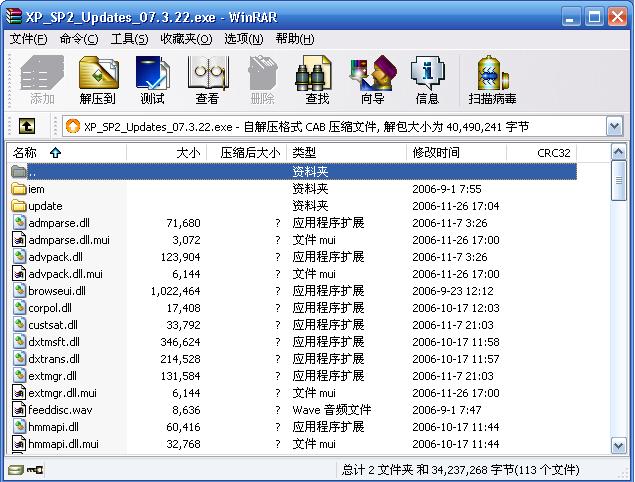Image resolution: width=635 pixels, height=482 pixels.
Task: Select the advpack.dll file name
Action: pyautogui.click(x=55, y=257)
